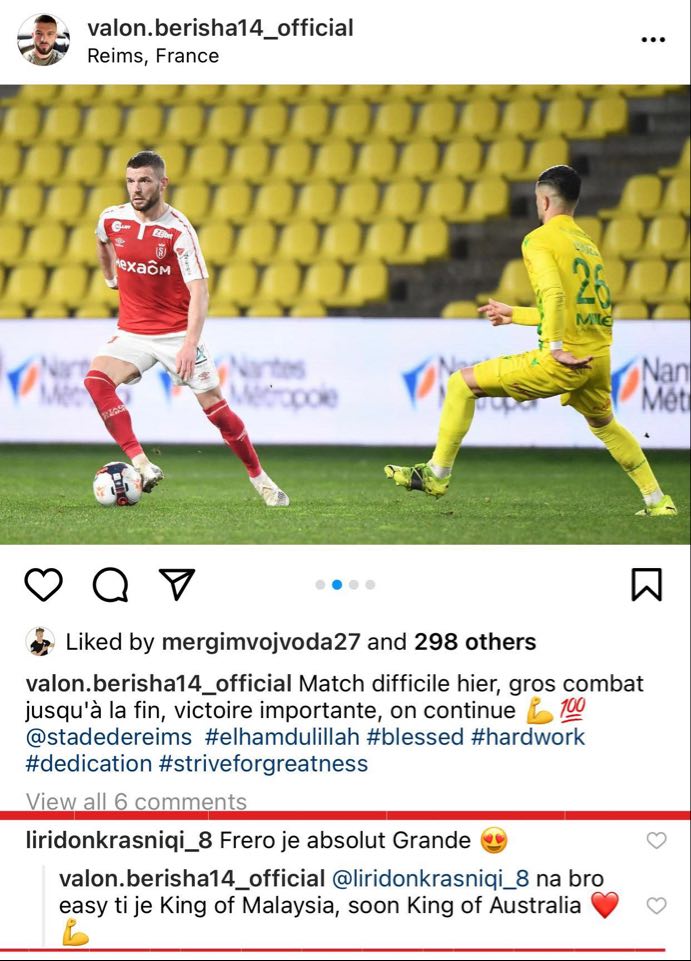691x961 pixels.
Task: Like liridonkrasniqi_8's comment with the heart
Action: tap(656, 840)
